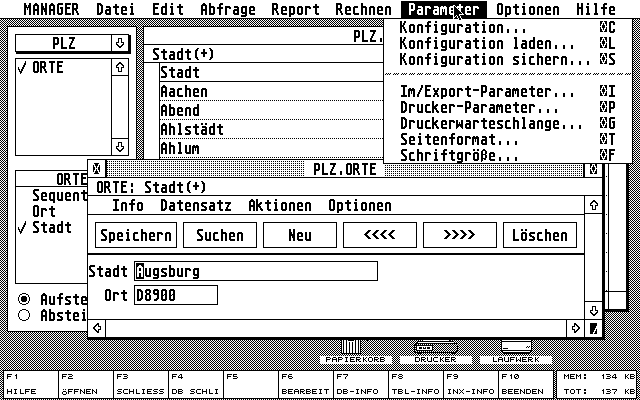Click the F1 HILFE function key
The width and height of the screenshot is (640, 400).
(31, 384)
